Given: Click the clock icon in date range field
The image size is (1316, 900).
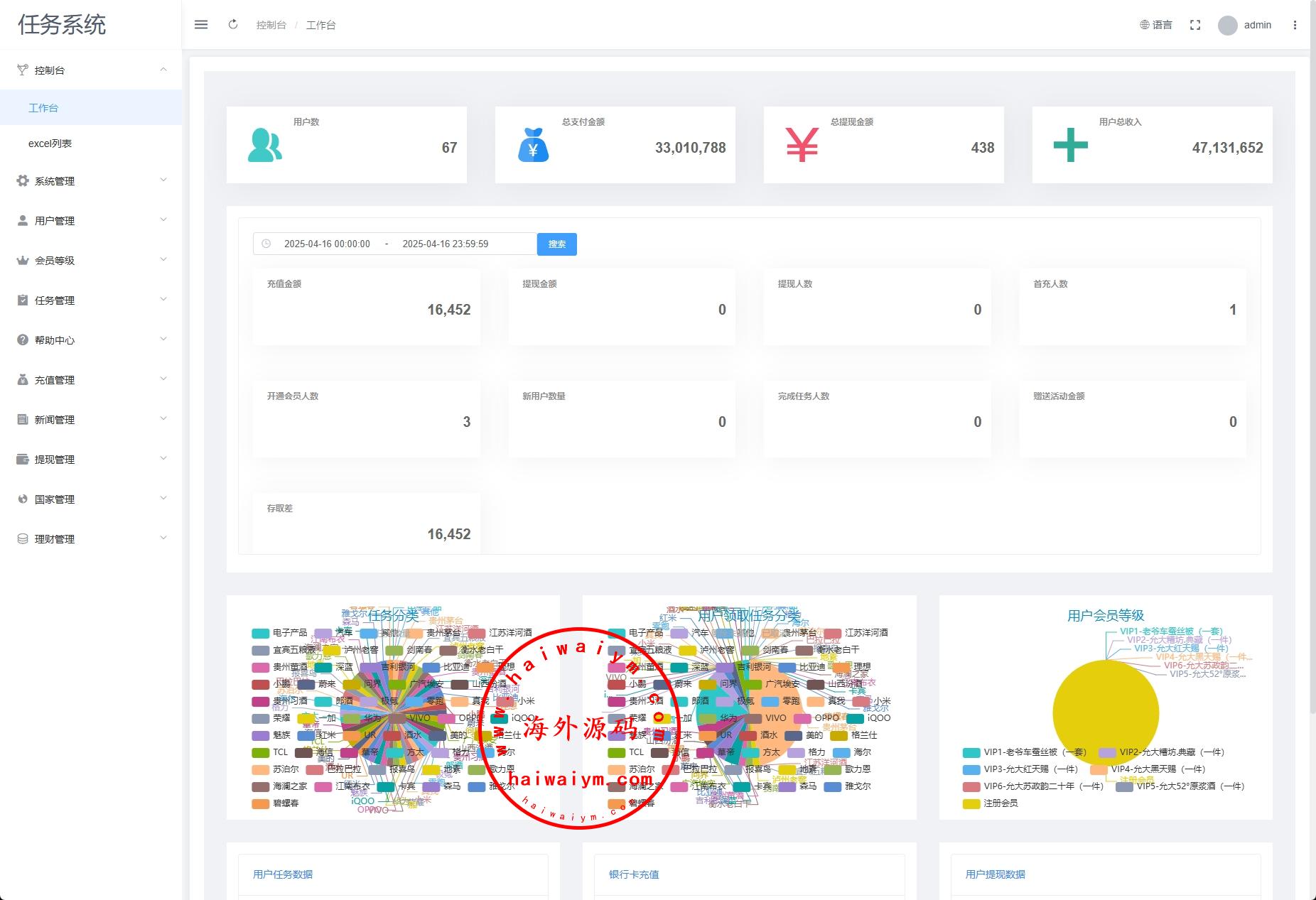Looking at the screenshot, I should 266,244.
